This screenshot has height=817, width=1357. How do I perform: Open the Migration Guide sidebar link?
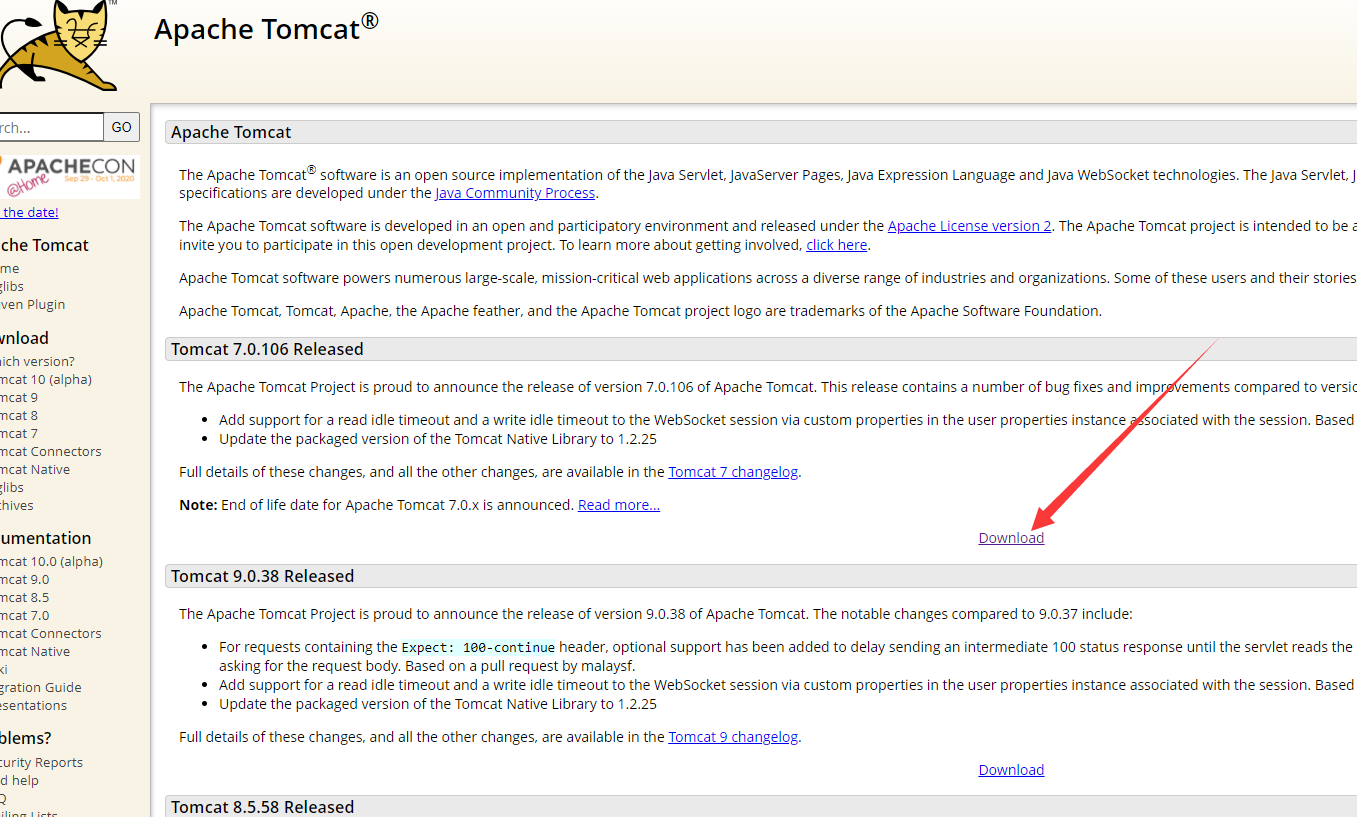(41, 687)
